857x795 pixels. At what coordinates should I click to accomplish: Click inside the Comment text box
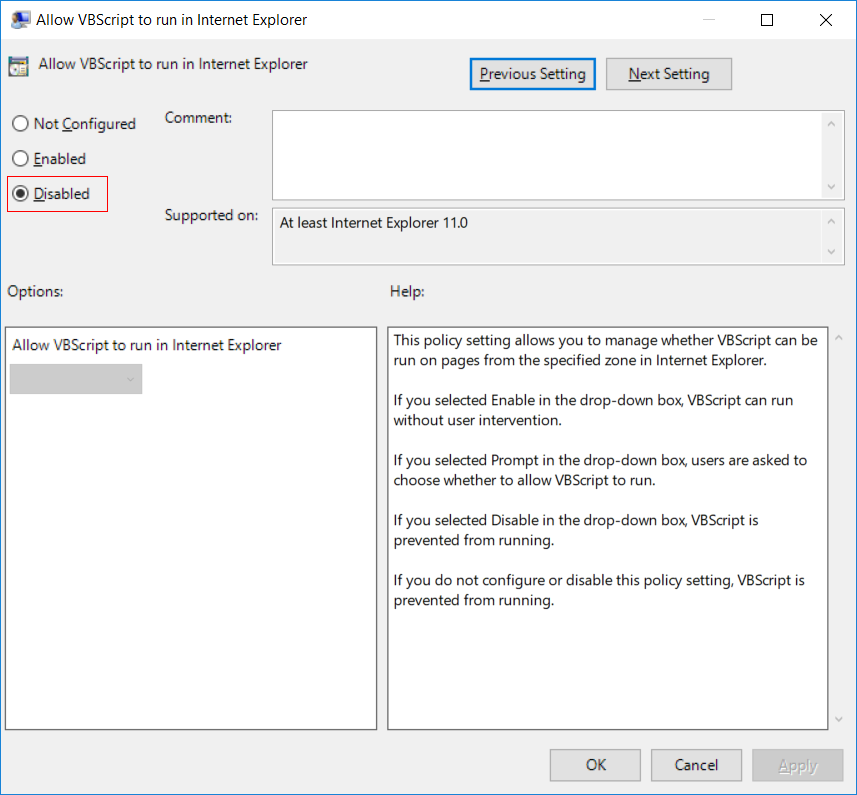[x=547, y=155]
